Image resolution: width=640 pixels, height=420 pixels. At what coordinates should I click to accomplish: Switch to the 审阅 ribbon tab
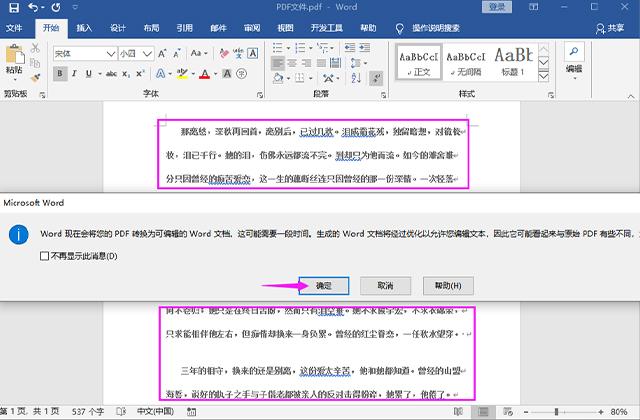[252, 28]
